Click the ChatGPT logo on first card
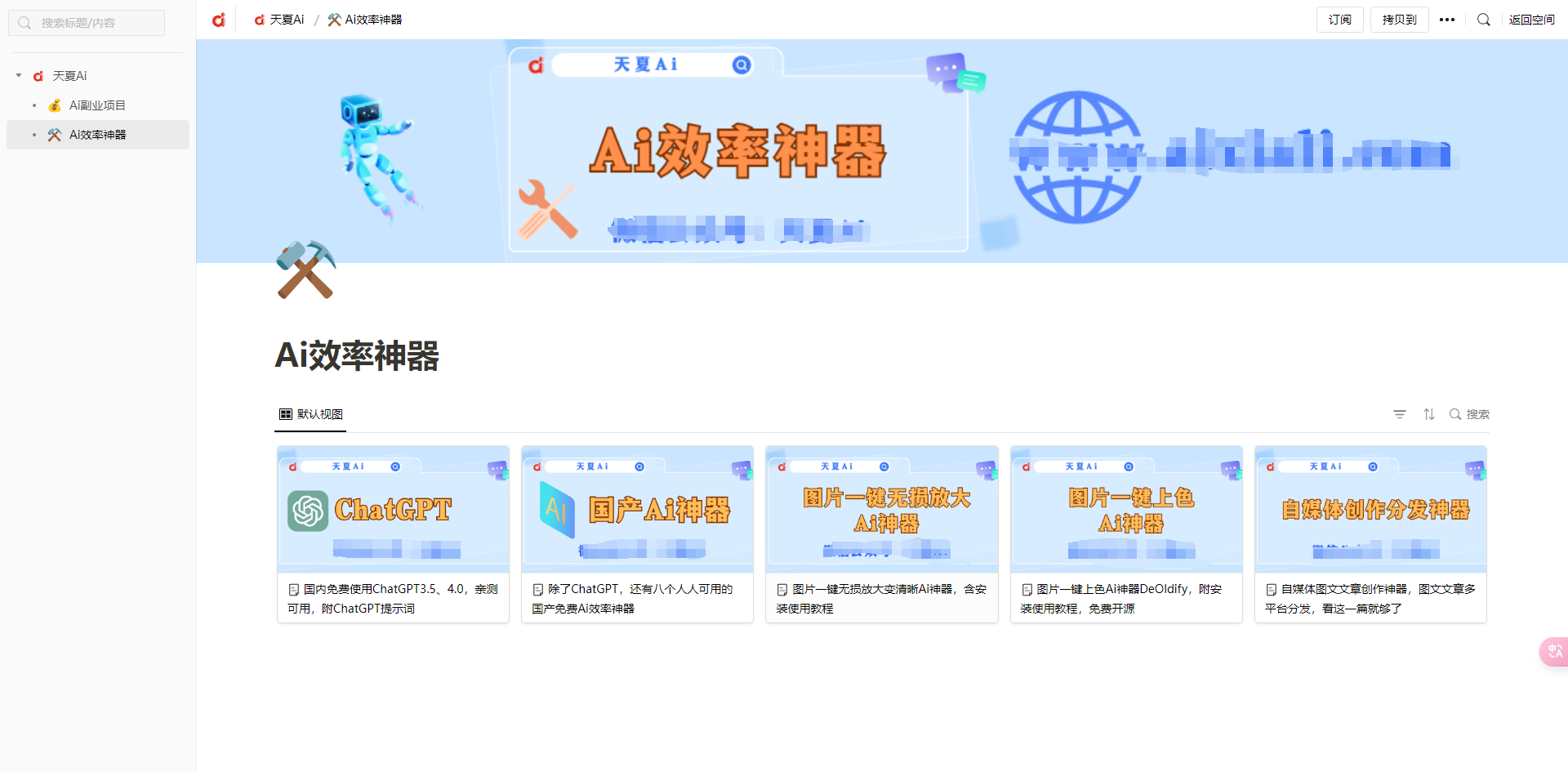Image resolution: width=1568 pixels, height=772 pixels. (308, 511)
